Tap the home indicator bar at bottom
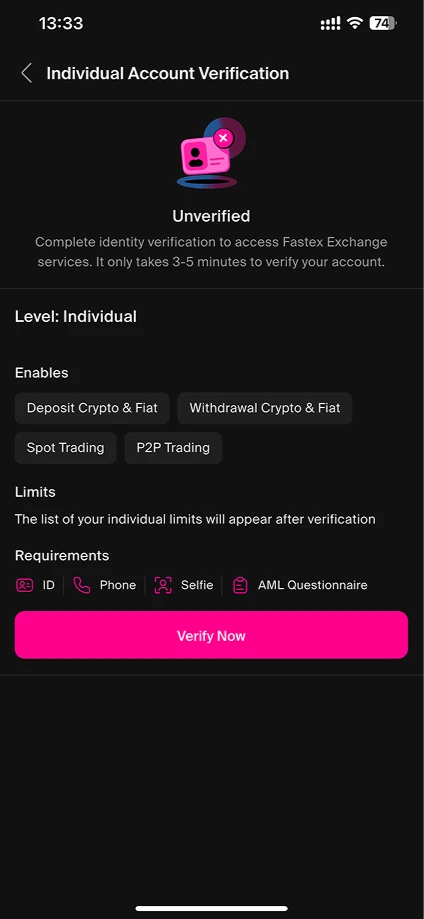 point(212,908)
